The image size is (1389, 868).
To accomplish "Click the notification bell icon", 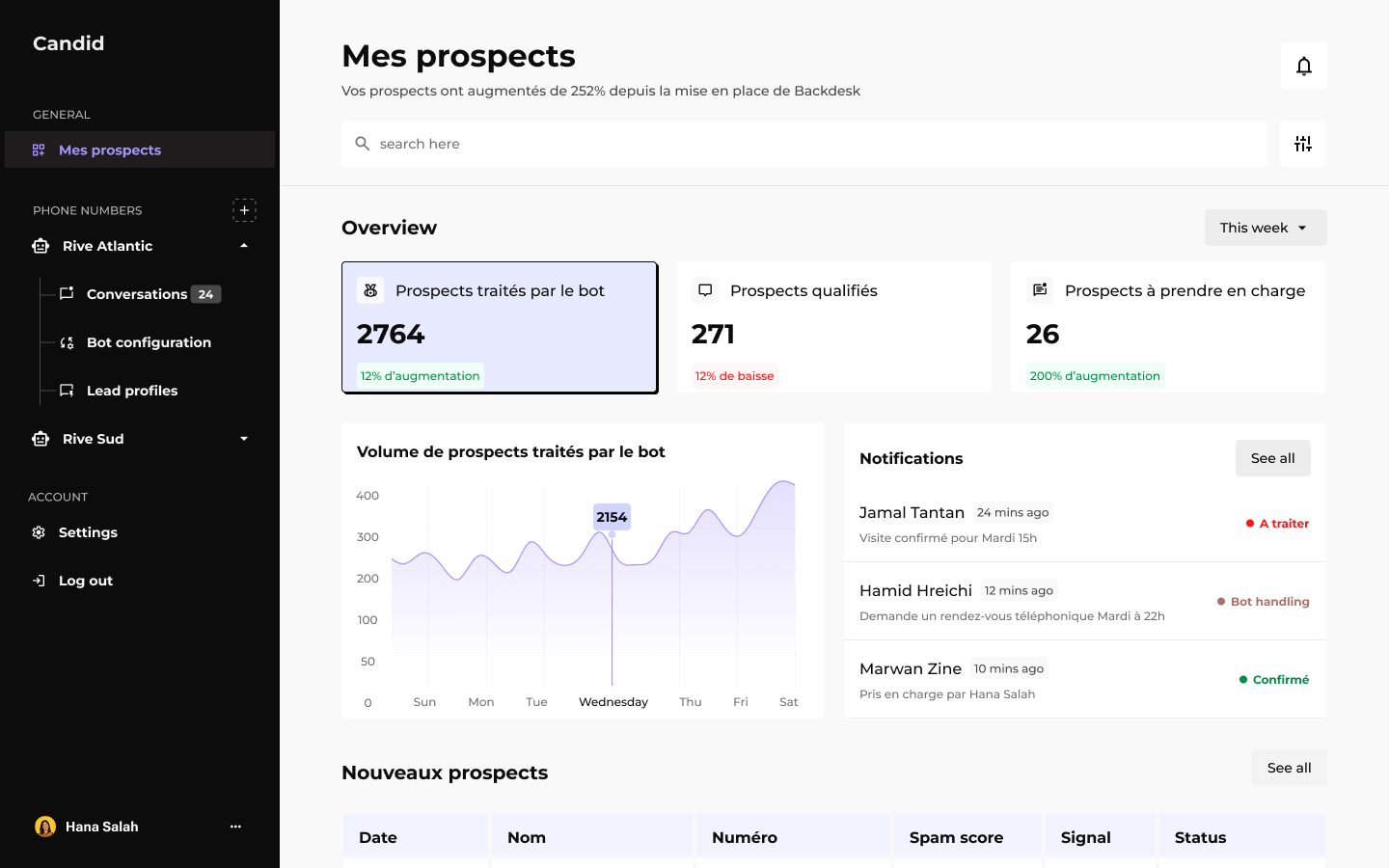I will click(1303, 66).
